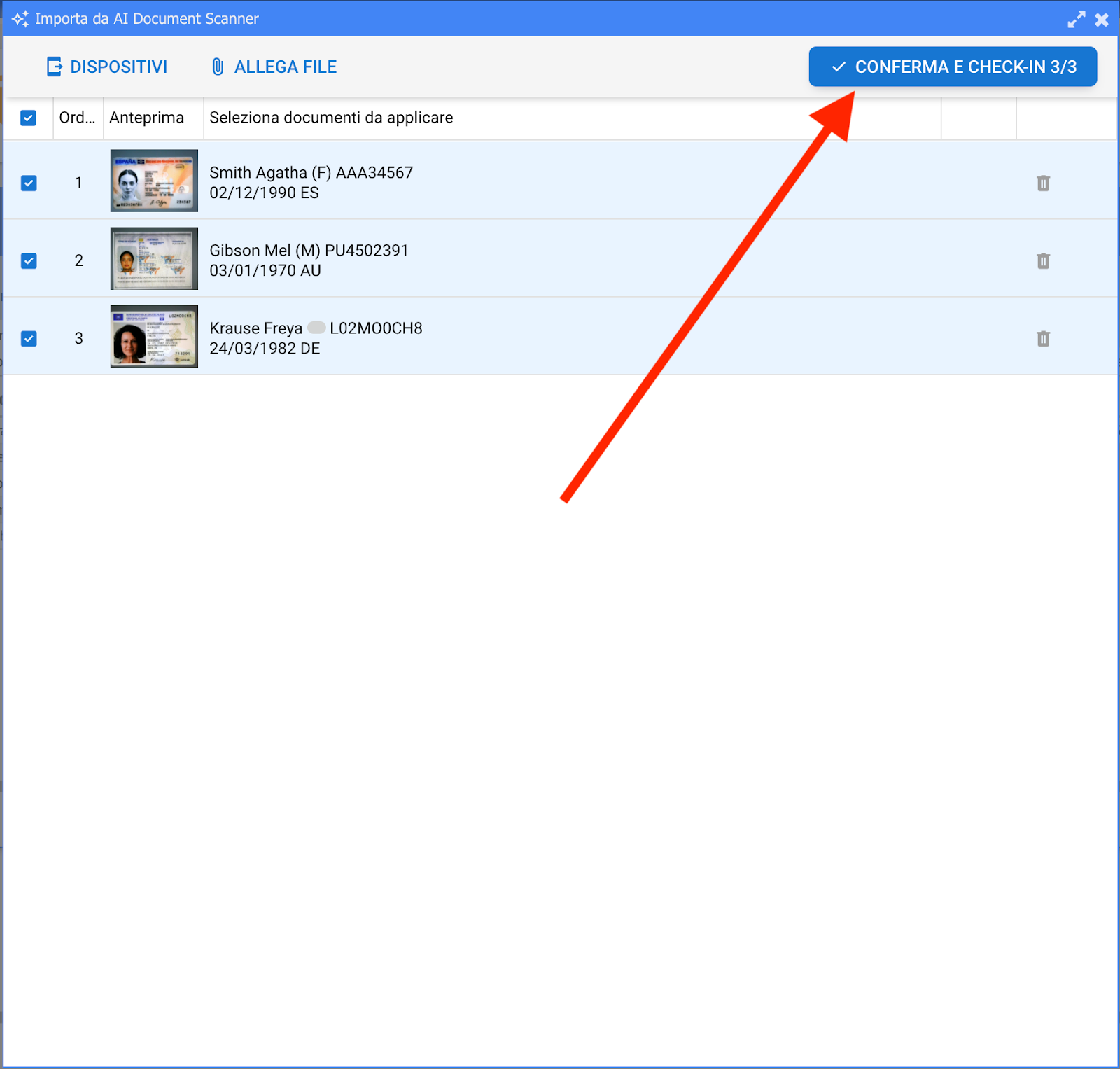
Task: Click 'Seleziona documenti da applicare' column header
Action: point(331,118)
